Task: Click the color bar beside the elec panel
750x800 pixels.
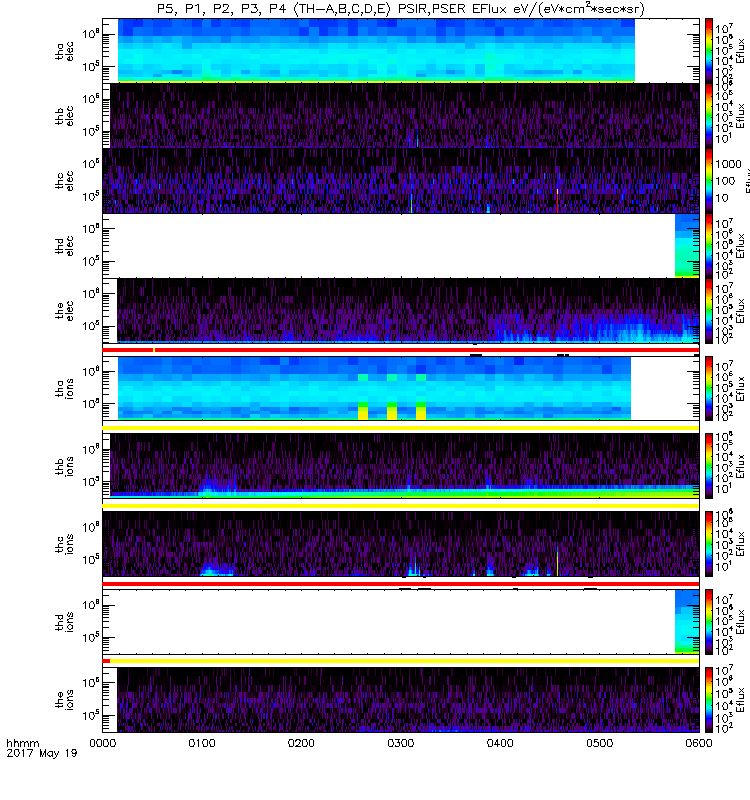Action: click(709, 310)
